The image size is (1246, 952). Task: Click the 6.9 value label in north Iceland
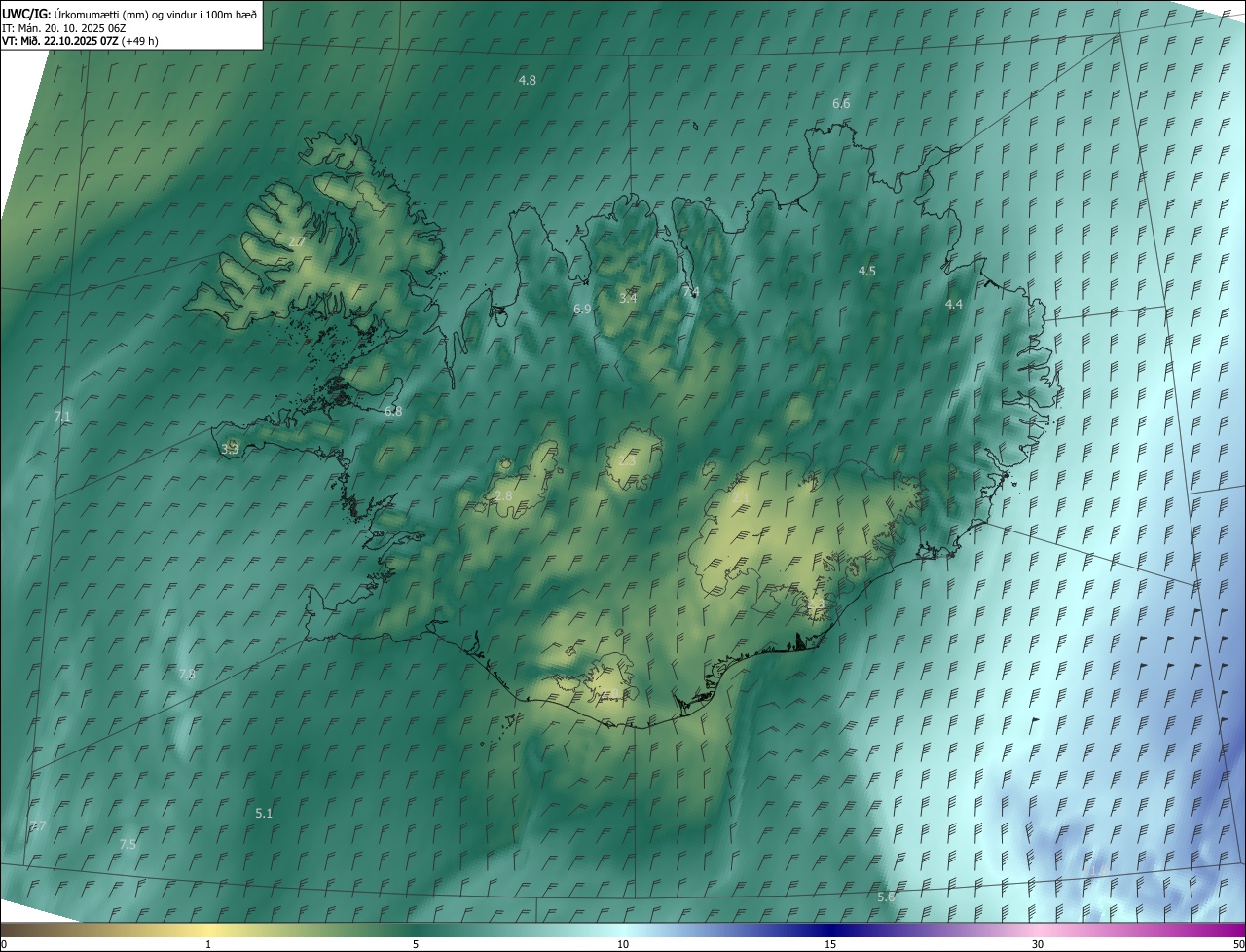582,309
